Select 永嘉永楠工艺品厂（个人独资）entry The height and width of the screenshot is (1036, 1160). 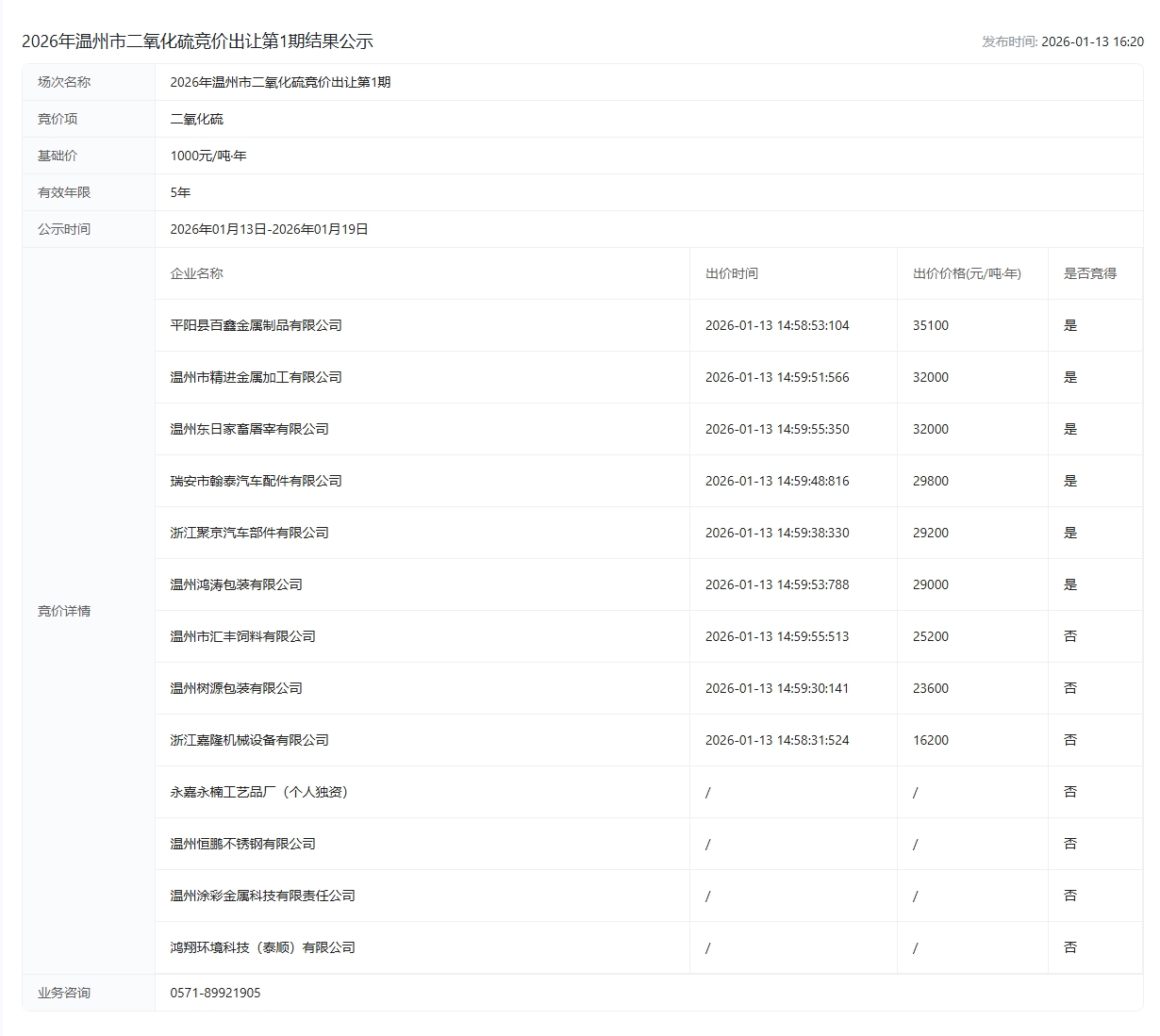click(x=261, y=792)
